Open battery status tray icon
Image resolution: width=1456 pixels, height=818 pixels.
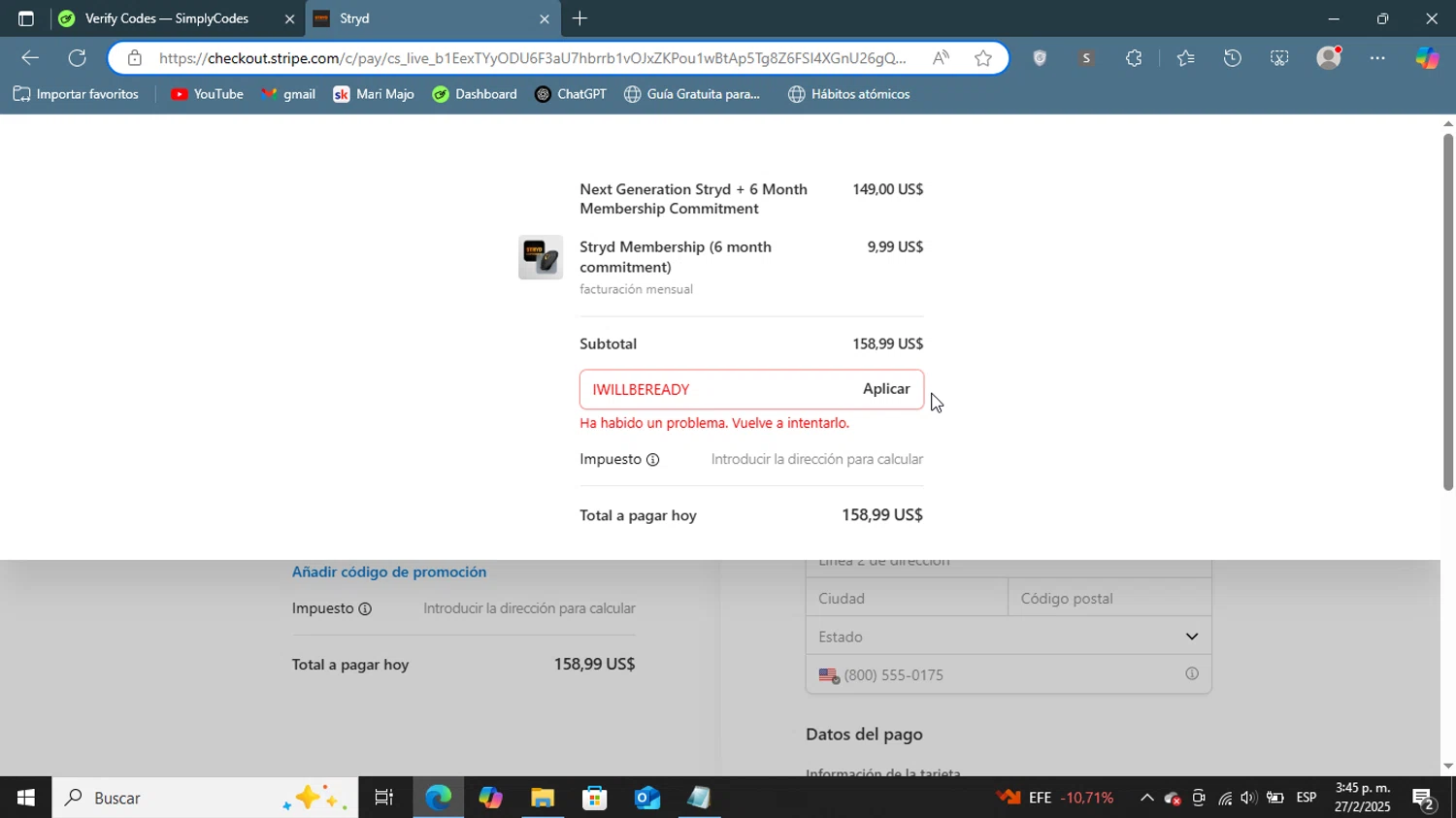[1274, 798]
